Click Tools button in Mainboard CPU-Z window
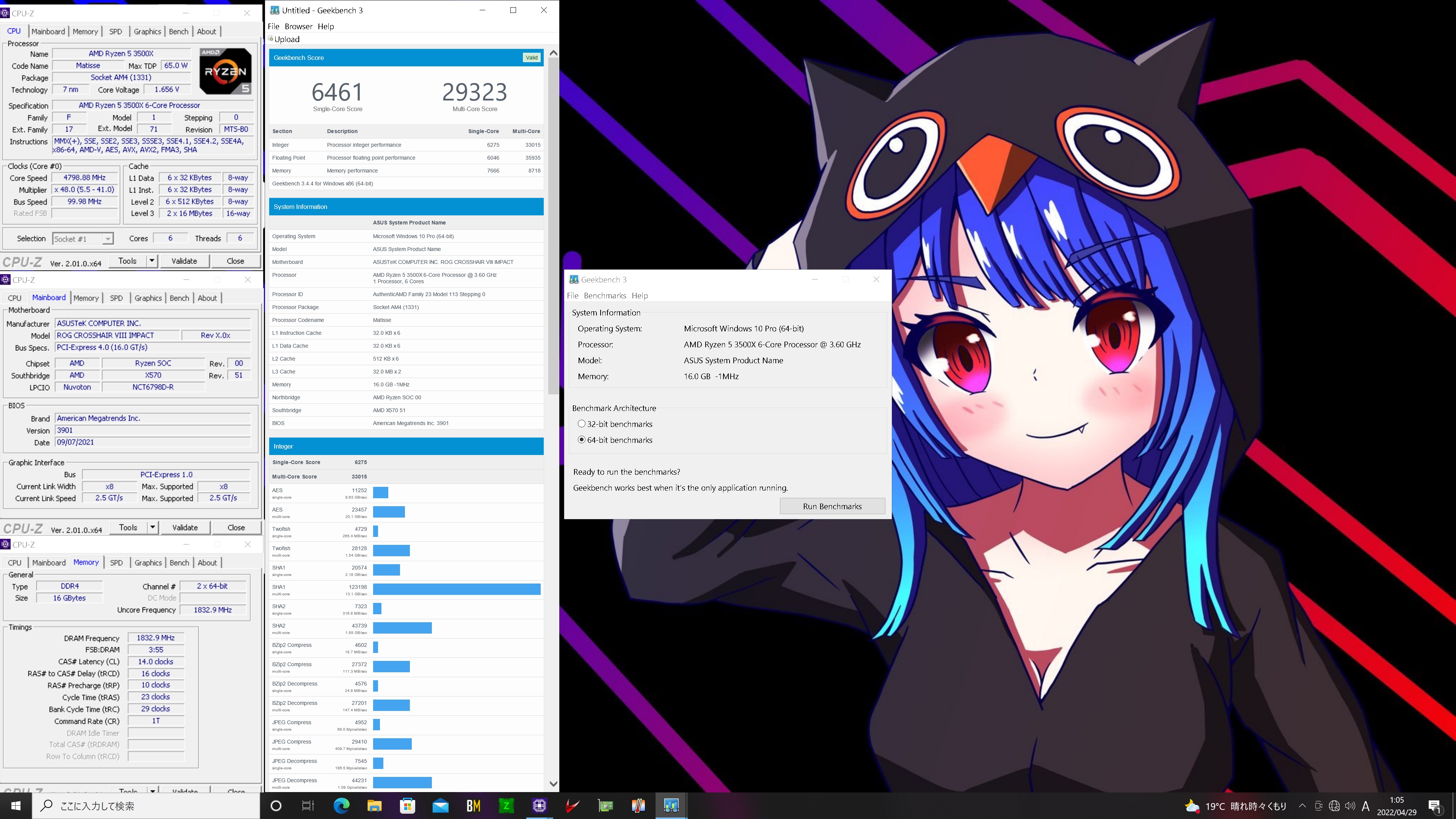 128,527
